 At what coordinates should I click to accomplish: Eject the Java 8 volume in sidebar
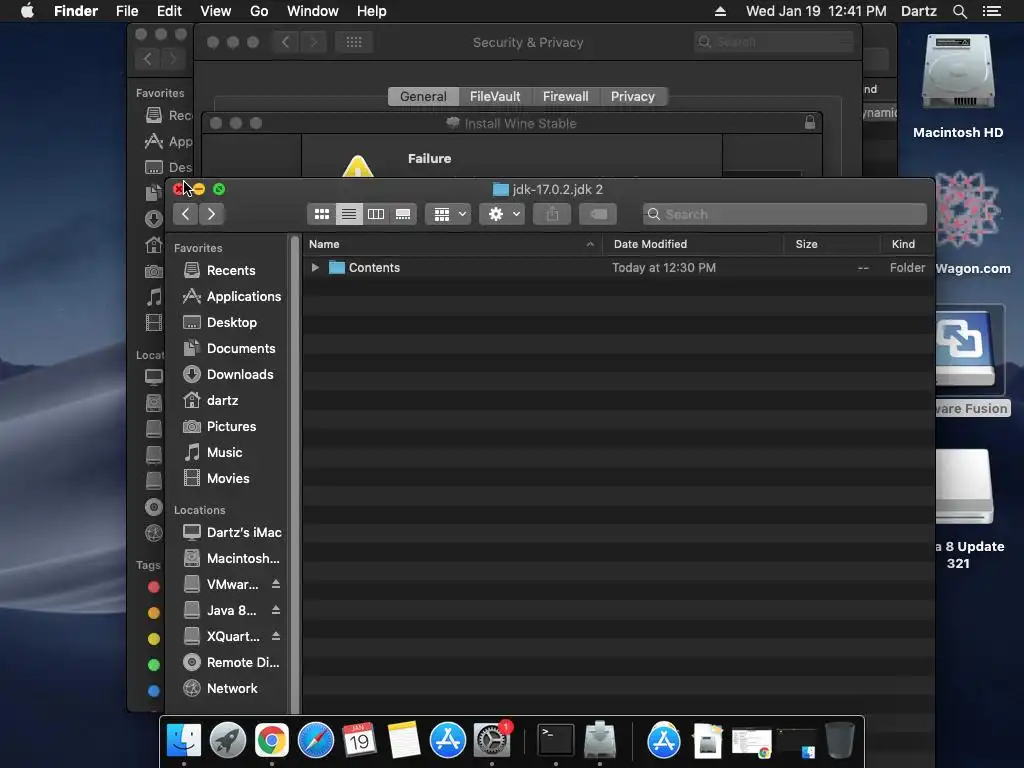(x=276, y=610)
